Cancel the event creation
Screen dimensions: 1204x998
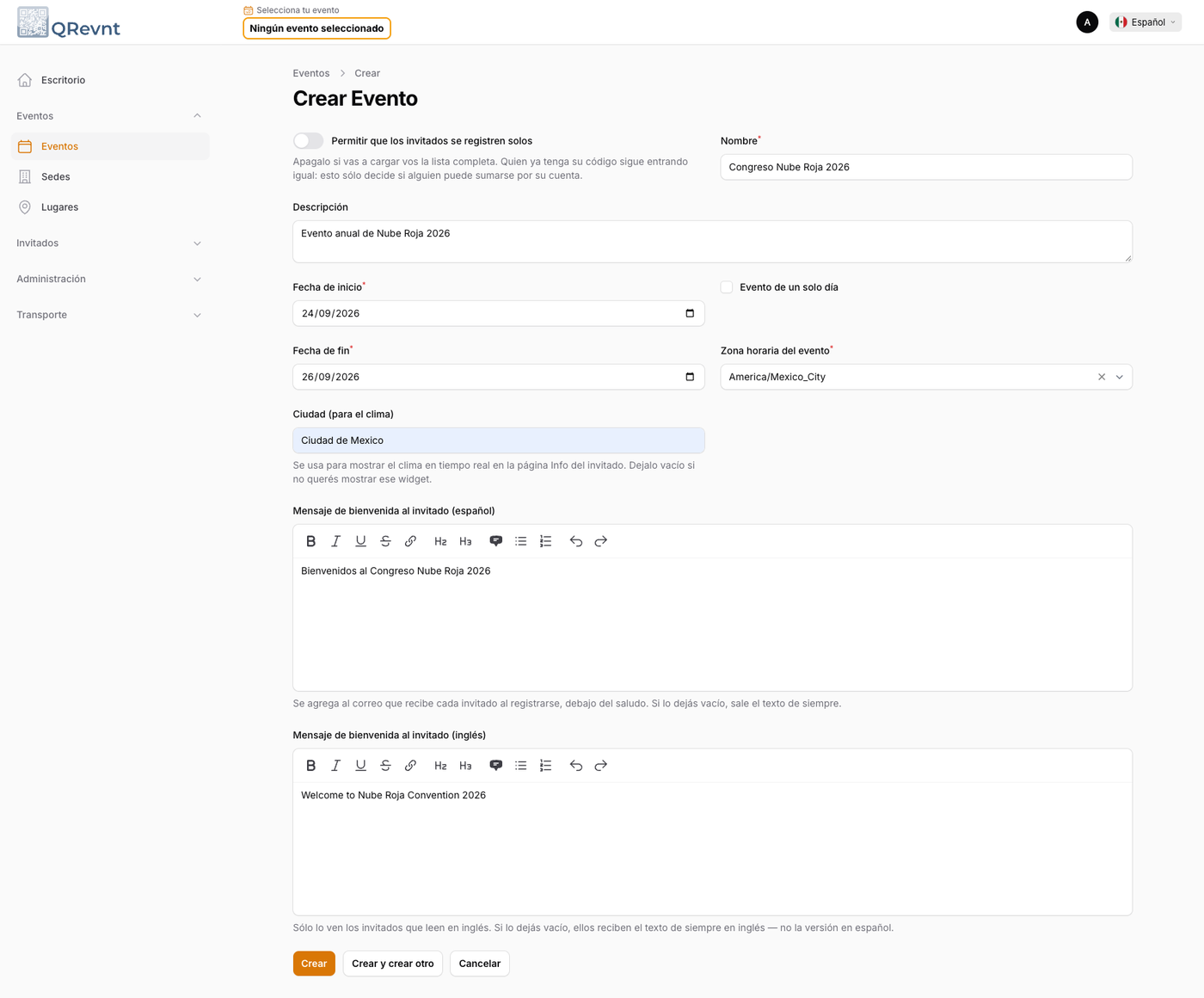(x=480, y=964)
